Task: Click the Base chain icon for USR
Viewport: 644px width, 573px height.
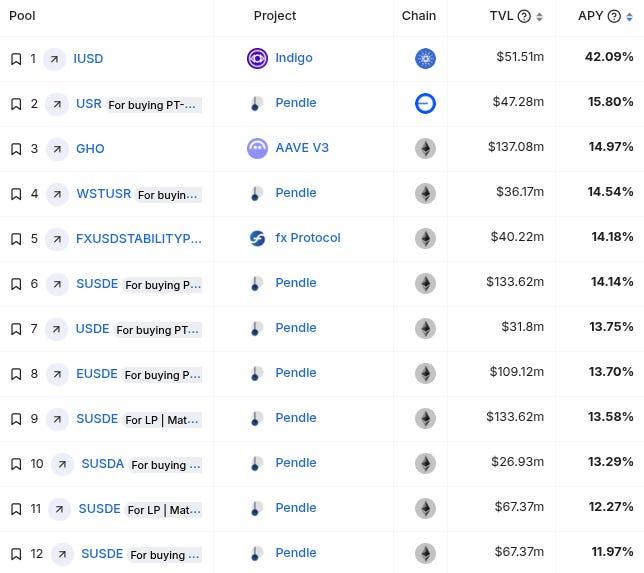Action: [426, 103]
